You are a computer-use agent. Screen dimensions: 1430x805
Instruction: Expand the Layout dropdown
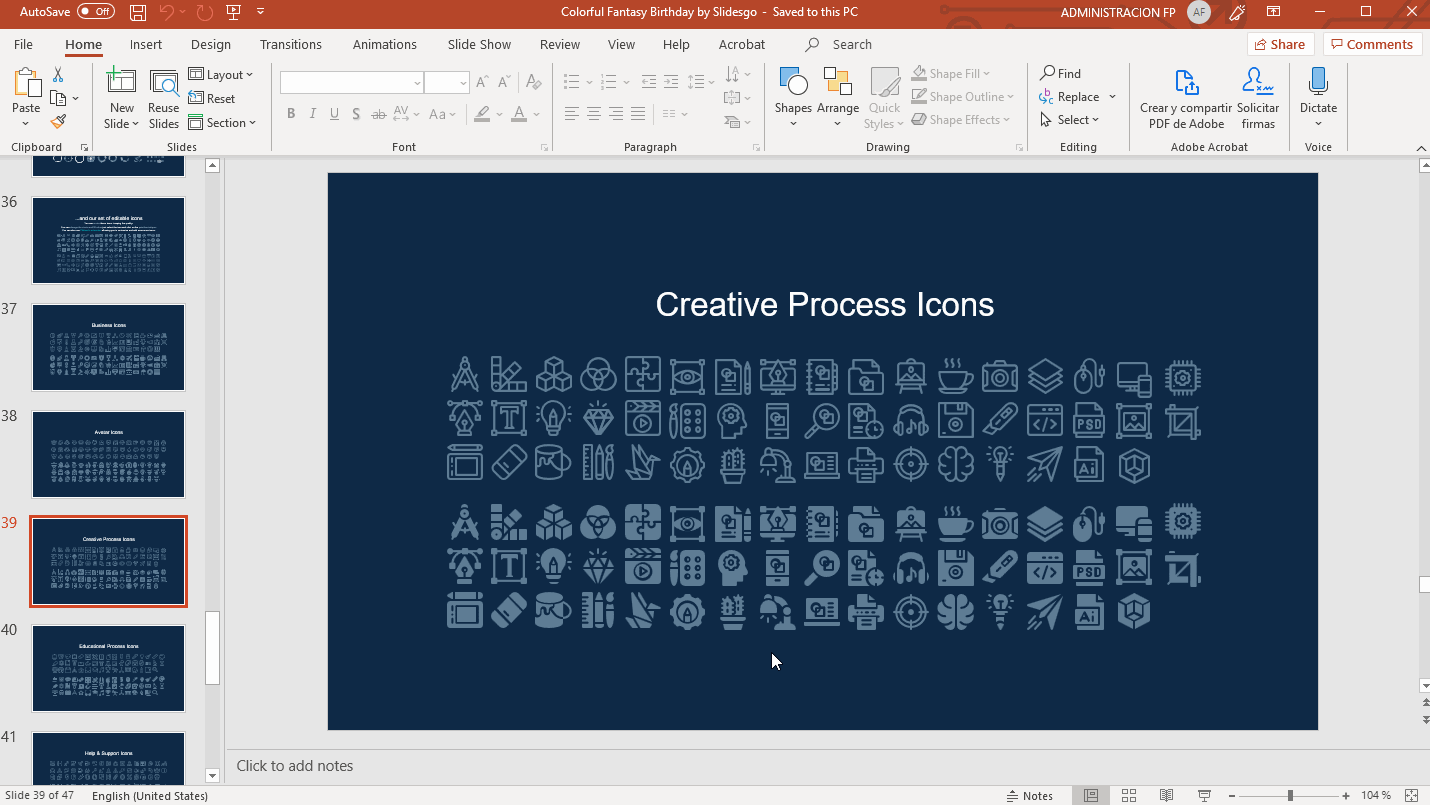click(221, 75)
